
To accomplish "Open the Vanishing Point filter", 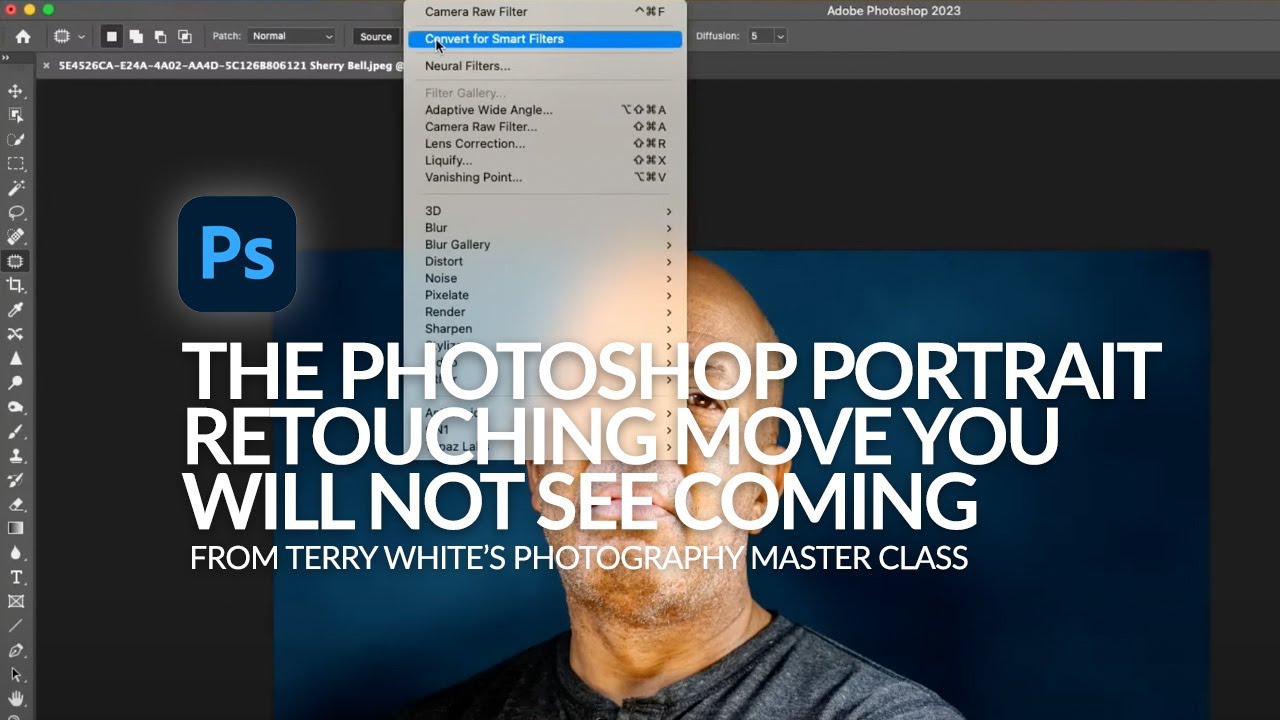I will point(545,177).
